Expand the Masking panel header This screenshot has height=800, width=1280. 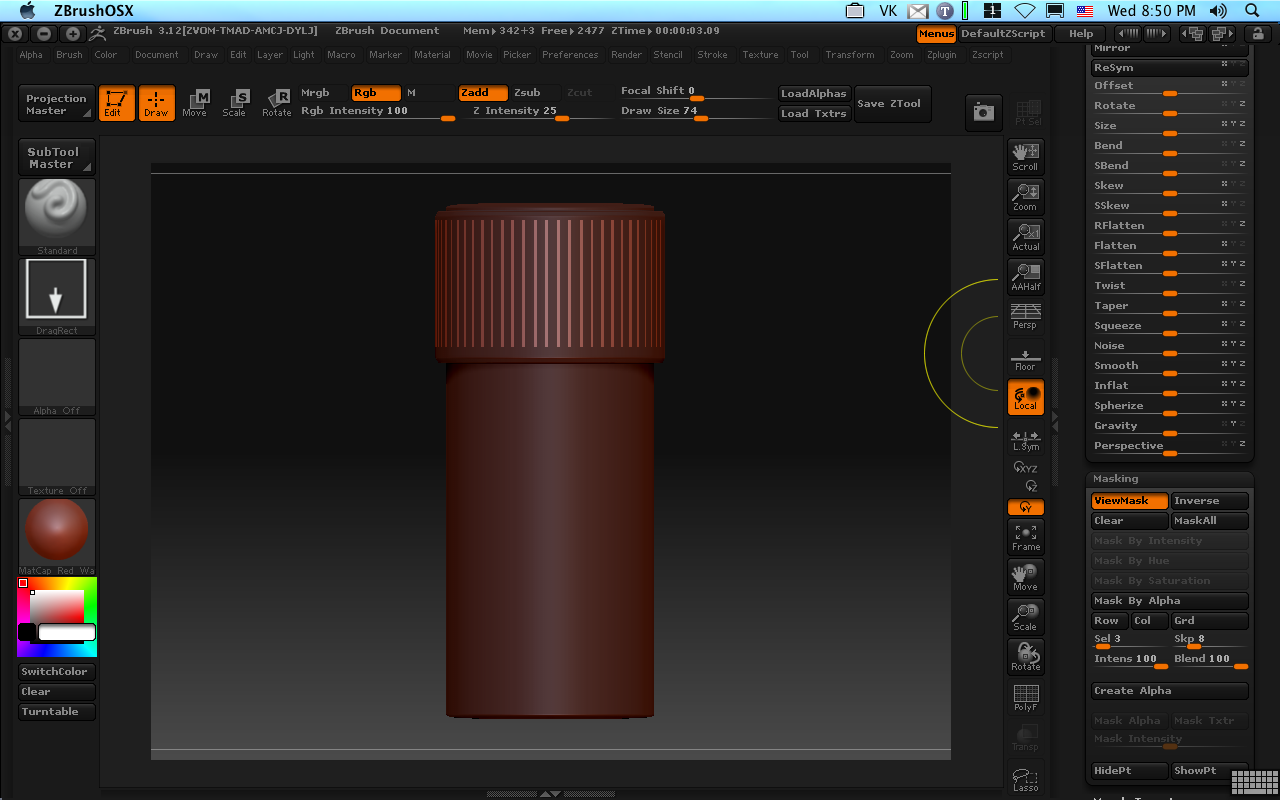click(1115, 479)
